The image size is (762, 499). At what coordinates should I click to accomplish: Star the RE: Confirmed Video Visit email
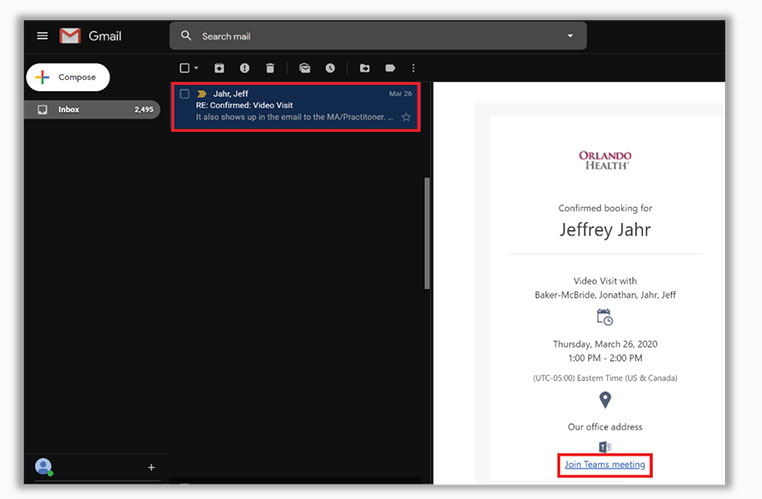coord(406,117)
